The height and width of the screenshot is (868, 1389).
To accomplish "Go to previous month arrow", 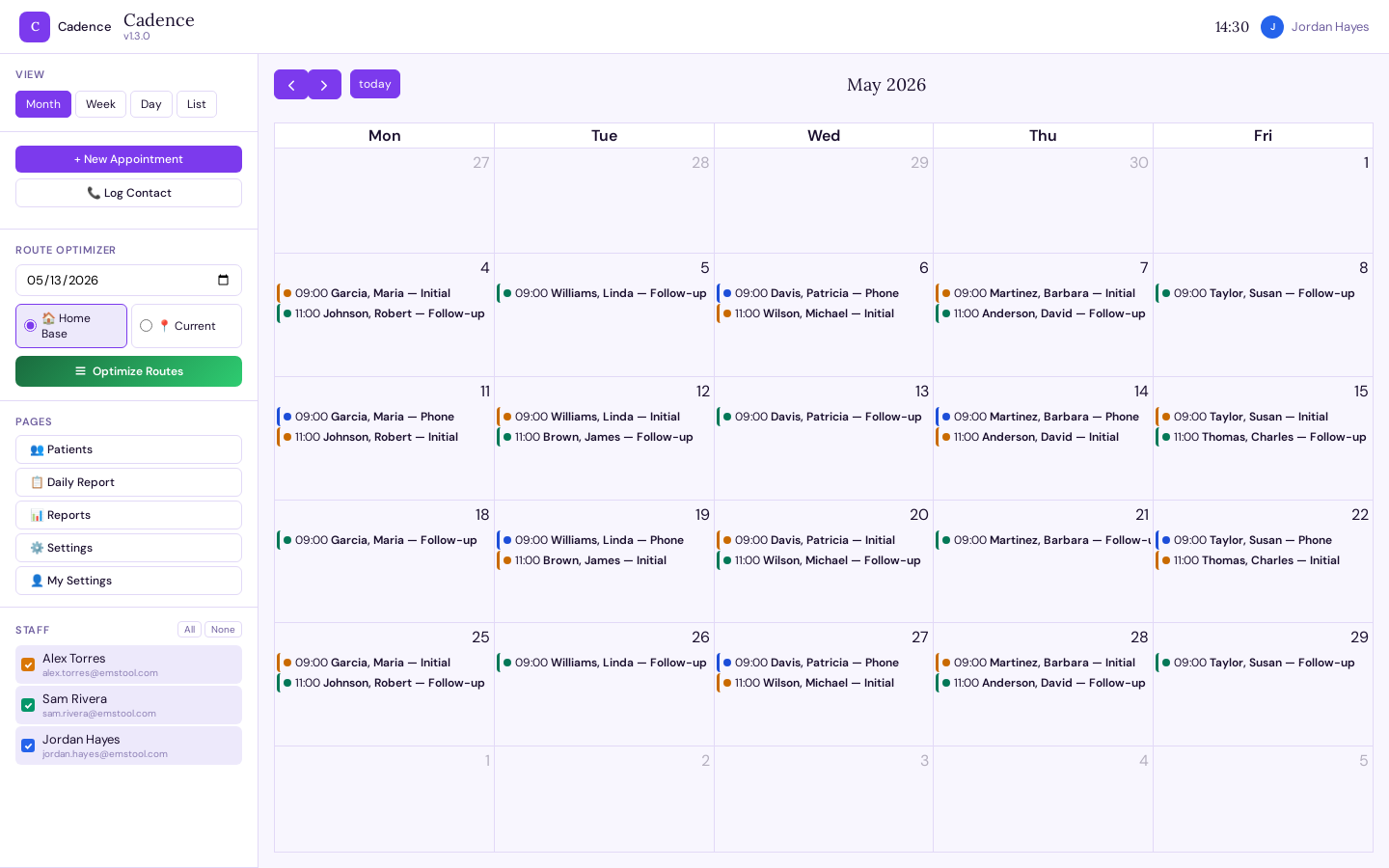I will click(291, 85).
